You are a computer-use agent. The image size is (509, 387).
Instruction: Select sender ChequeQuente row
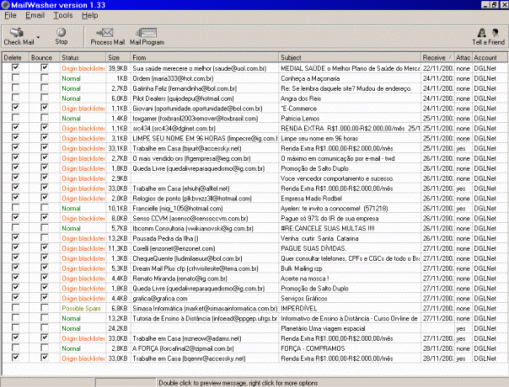point(187,258)
